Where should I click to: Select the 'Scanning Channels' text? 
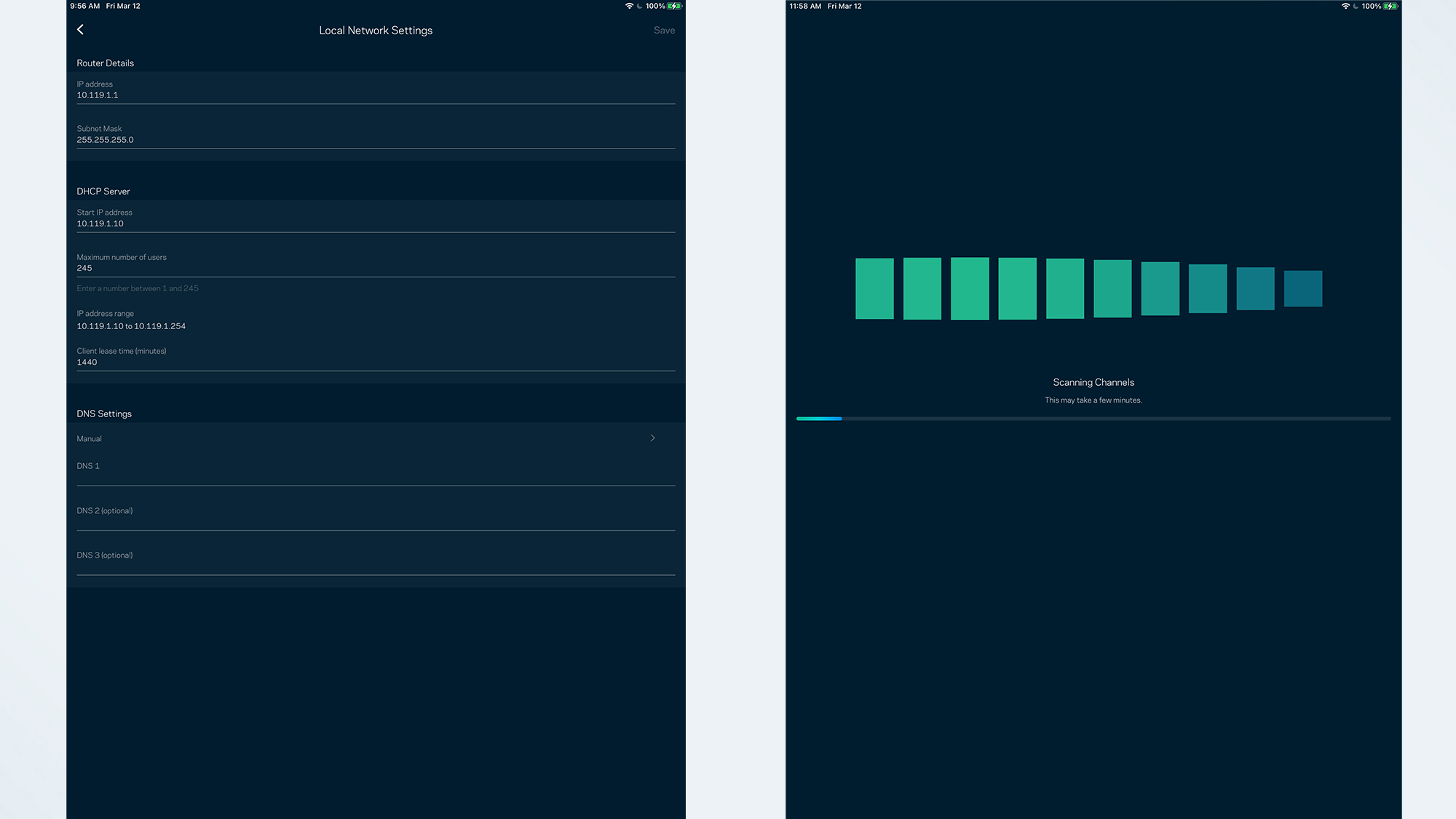(x=1093, y=382)
